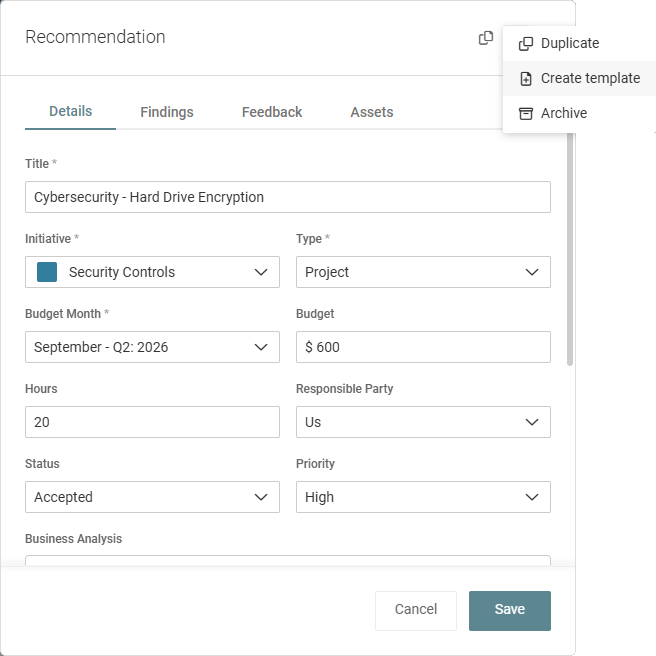Click the Budget amount field

[x=423, y=347]
